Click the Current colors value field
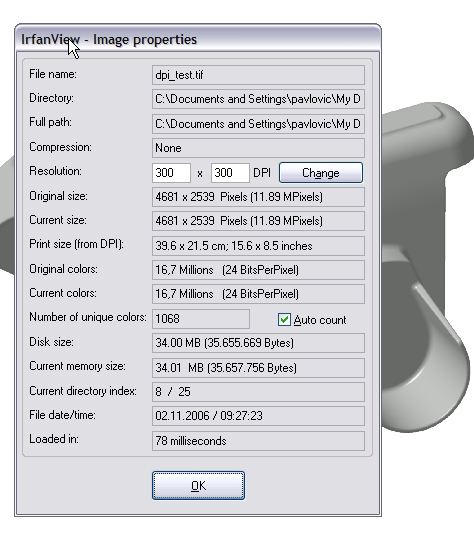 point(258,294)
